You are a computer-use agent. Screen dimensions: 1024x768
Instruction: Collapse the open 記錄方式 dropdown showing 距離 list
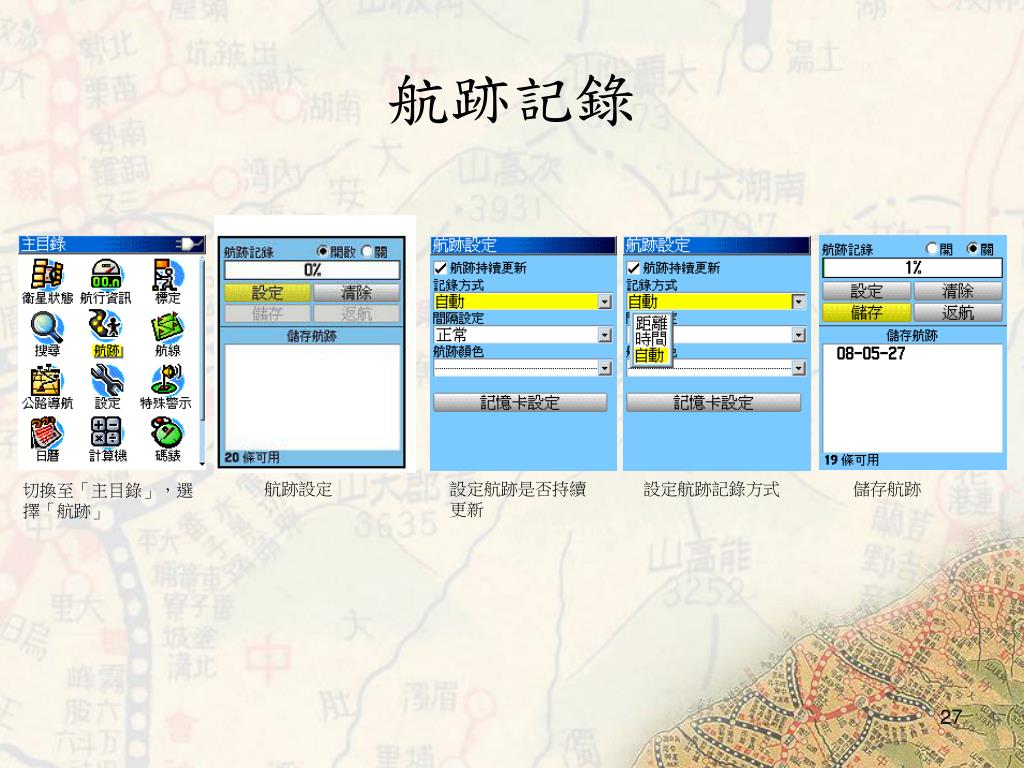[799, 302]
